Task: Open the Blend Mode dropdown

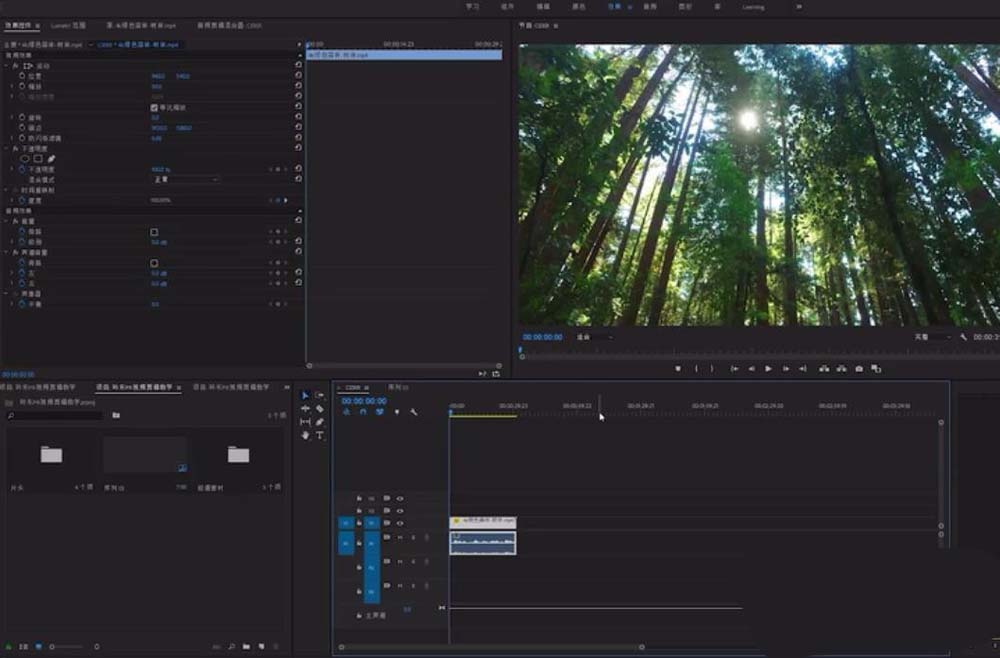Action: [185, 179]
